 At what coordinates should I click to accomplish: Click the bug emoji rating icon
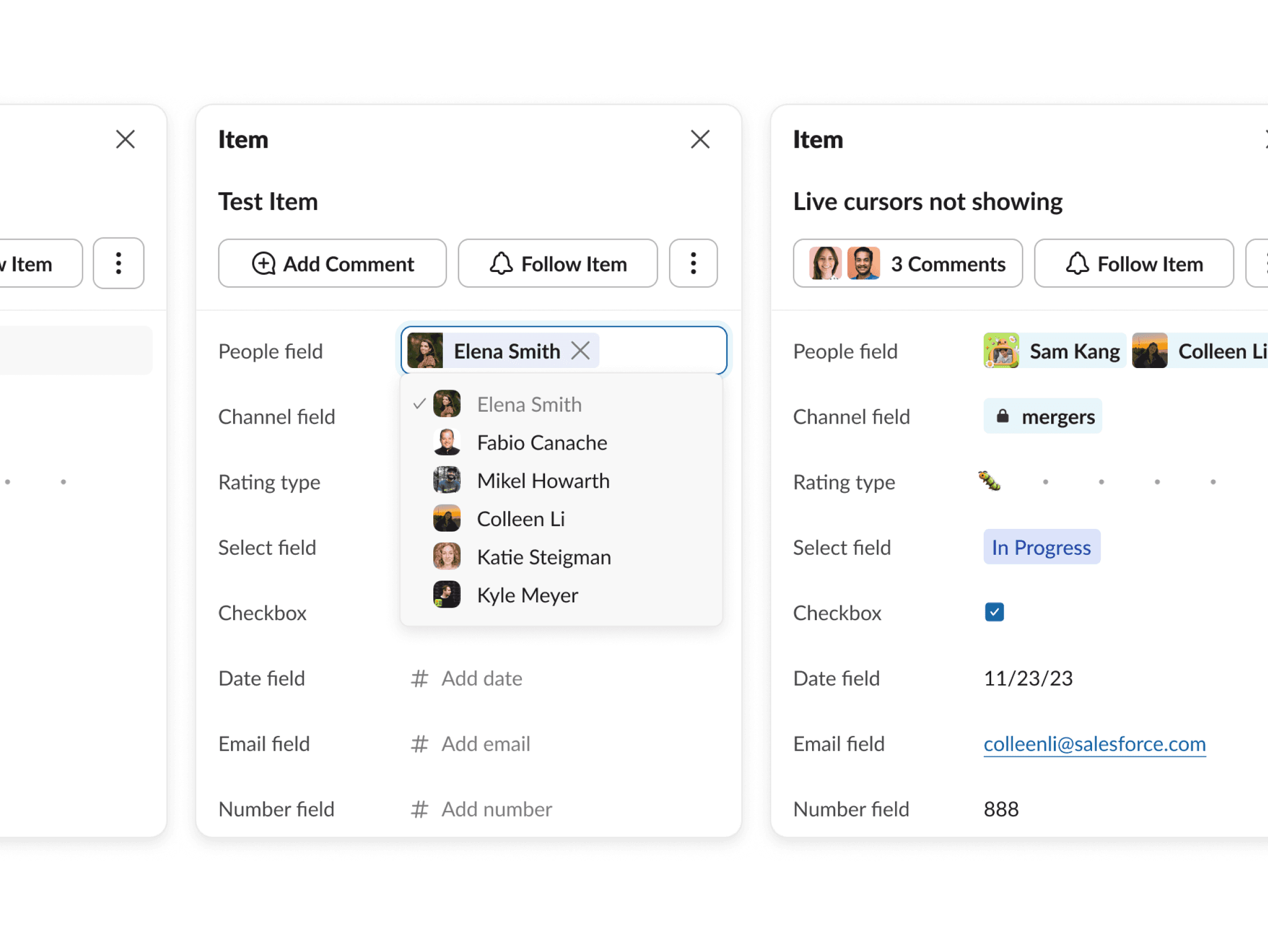coord(990,481)
